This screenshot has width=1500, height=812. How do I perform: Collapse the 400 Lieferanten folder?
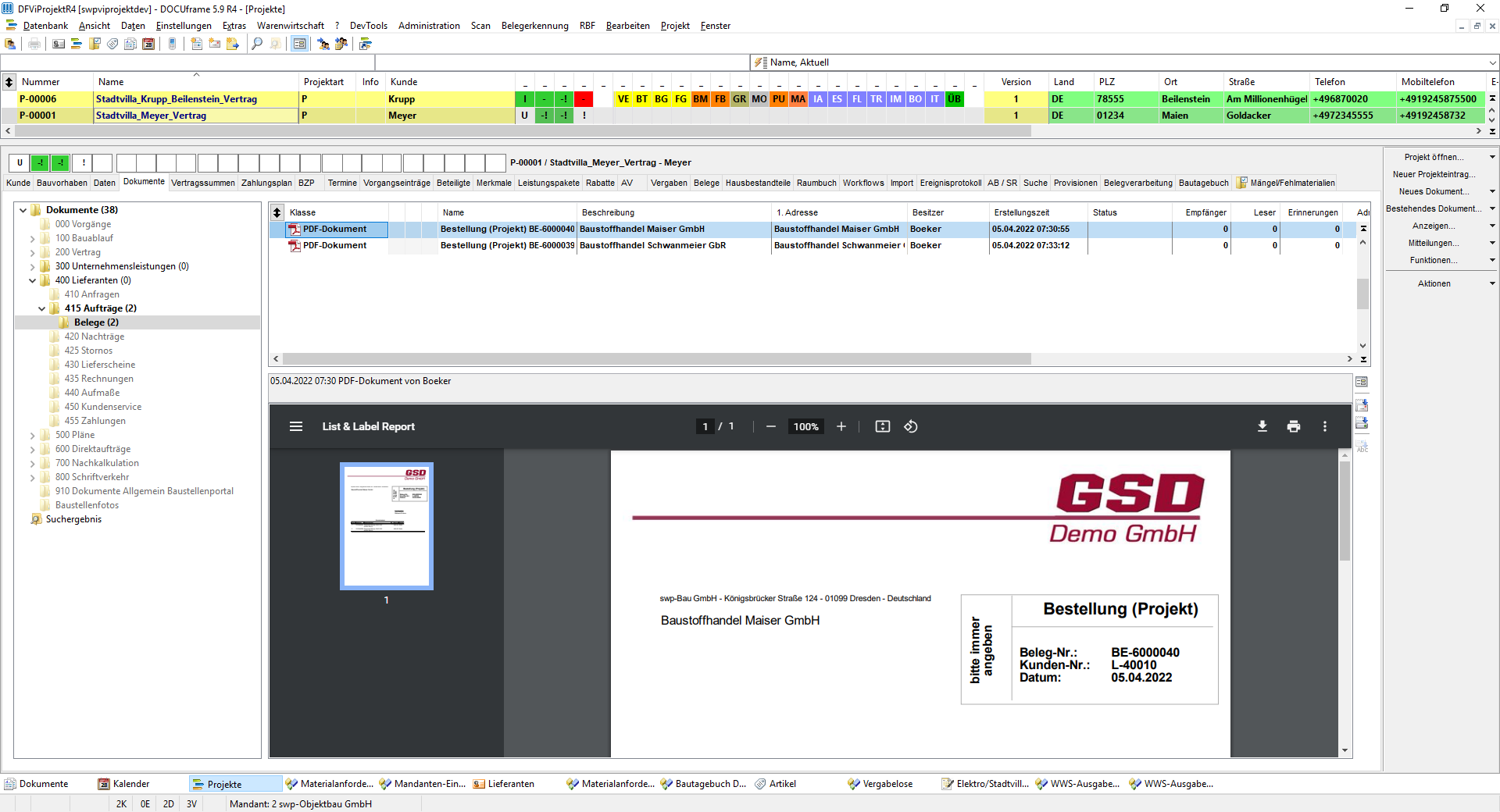pyautogui.click(x=33, y=280)
